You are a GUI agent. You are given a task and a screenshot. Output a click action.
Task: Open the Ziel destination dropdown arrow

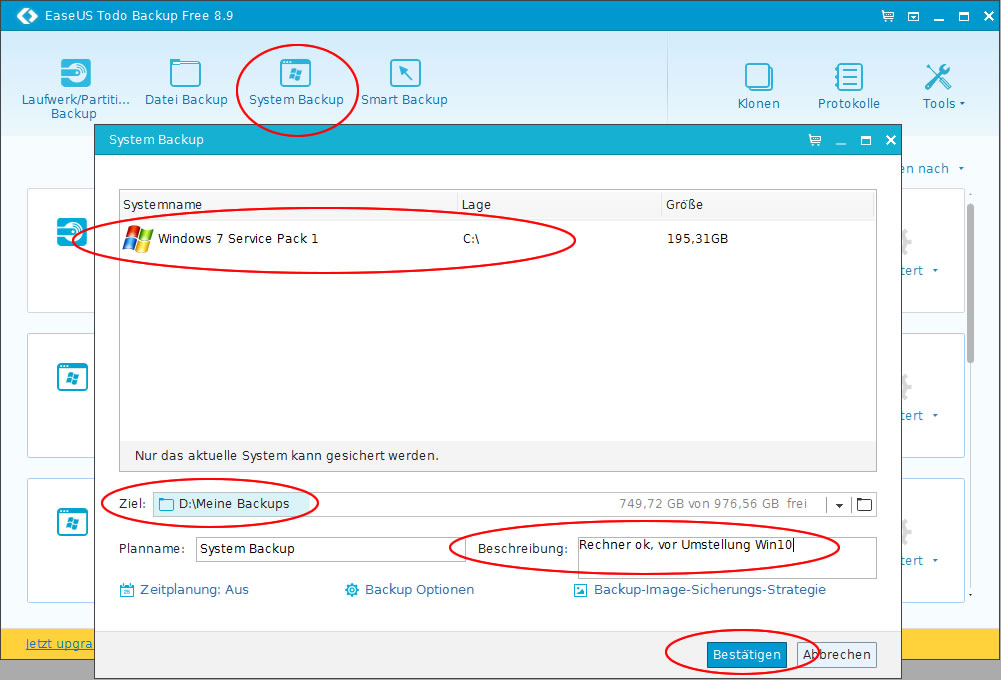839,505
